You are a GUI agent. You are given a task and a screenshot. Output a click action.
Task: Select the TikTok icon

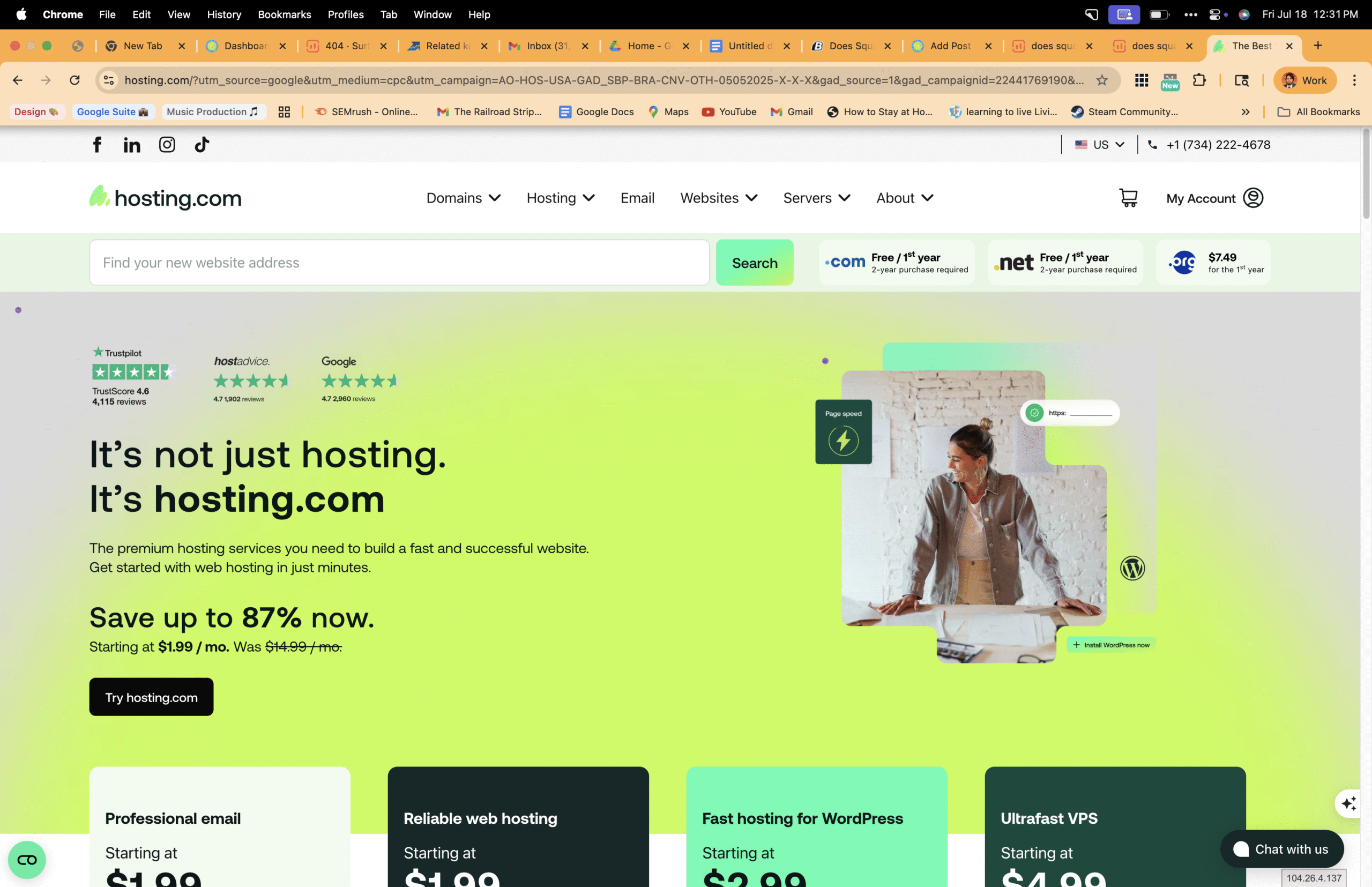(x=201, y=144)
